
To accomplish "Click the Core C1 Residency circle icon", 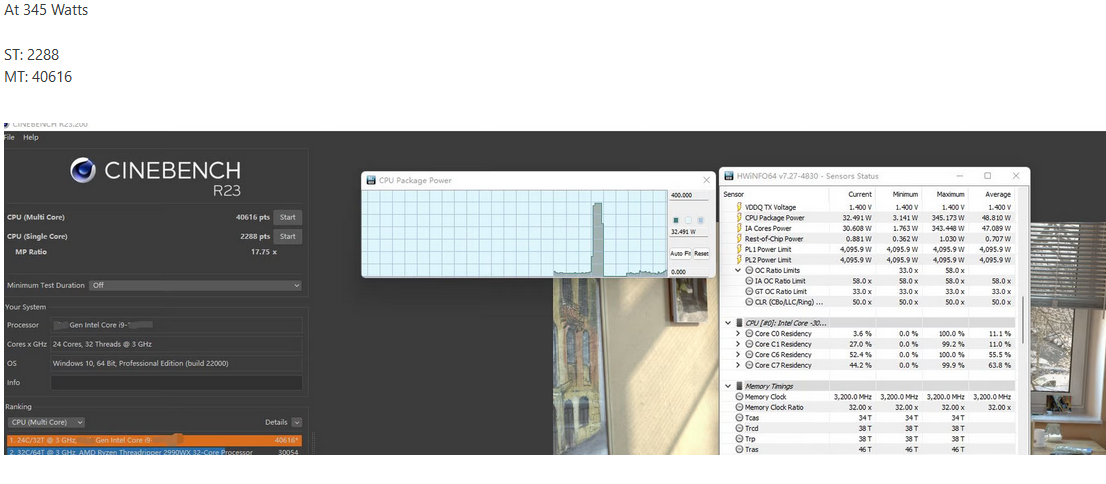I will [x=749, y=344].
